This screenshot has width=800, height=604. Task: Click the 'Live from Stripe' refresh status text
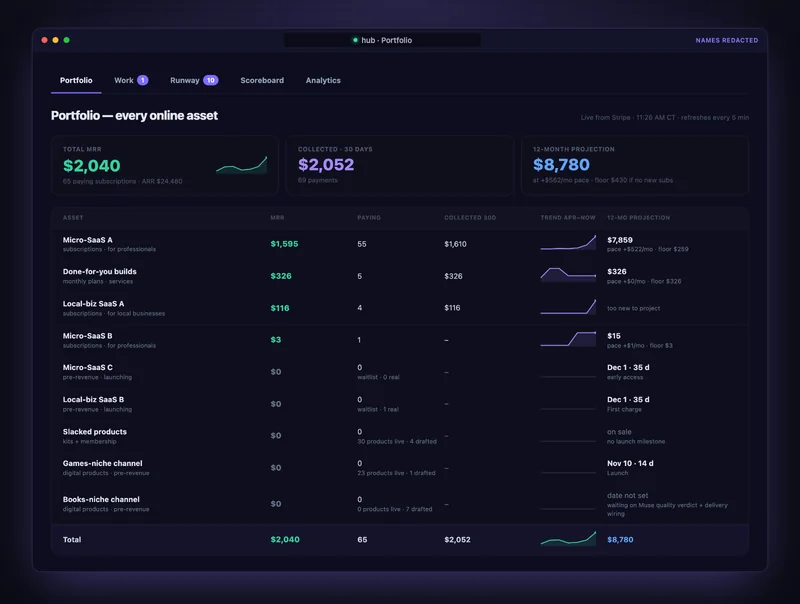click(665, 117)
